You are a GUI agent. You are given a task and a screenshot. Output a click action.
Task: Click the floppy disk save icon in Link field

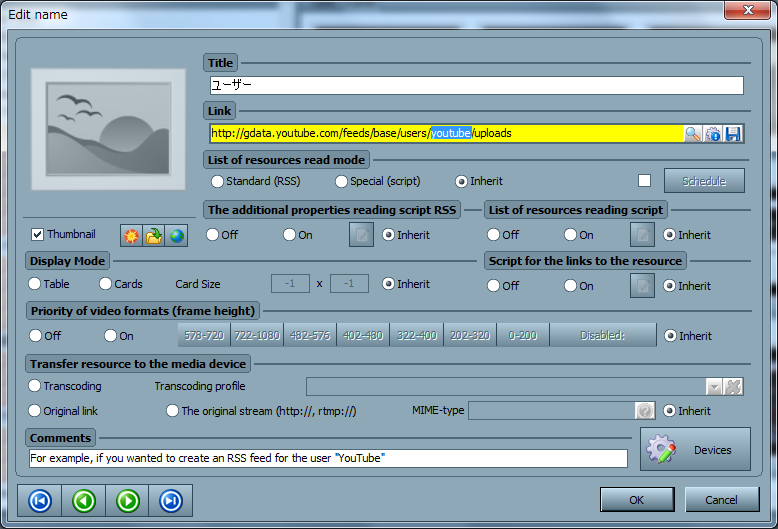pos(733,133)
